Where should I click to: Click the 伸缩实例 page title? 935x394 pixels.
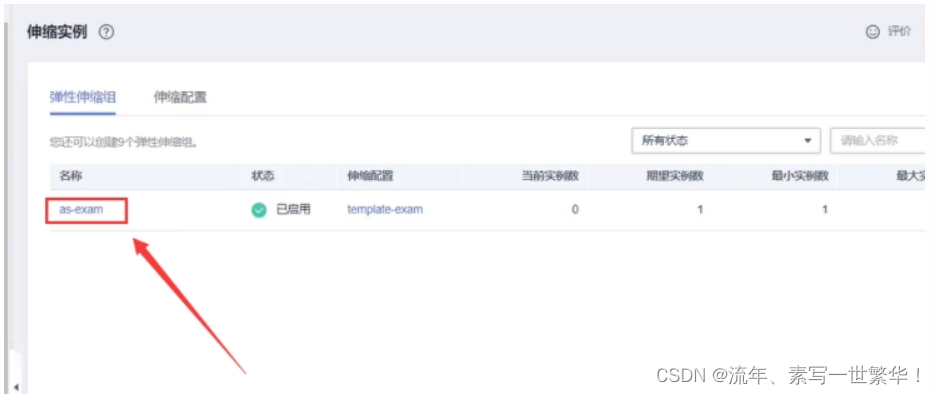(57, 32)
